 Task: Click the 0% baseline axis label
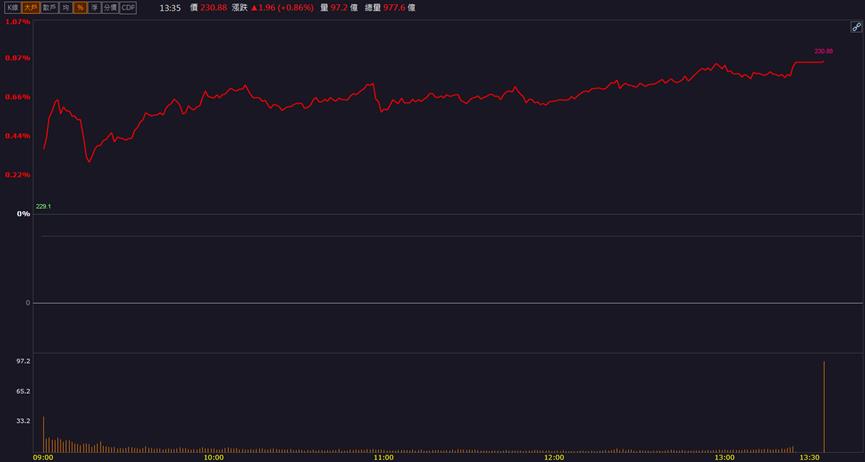click(24, 214)
